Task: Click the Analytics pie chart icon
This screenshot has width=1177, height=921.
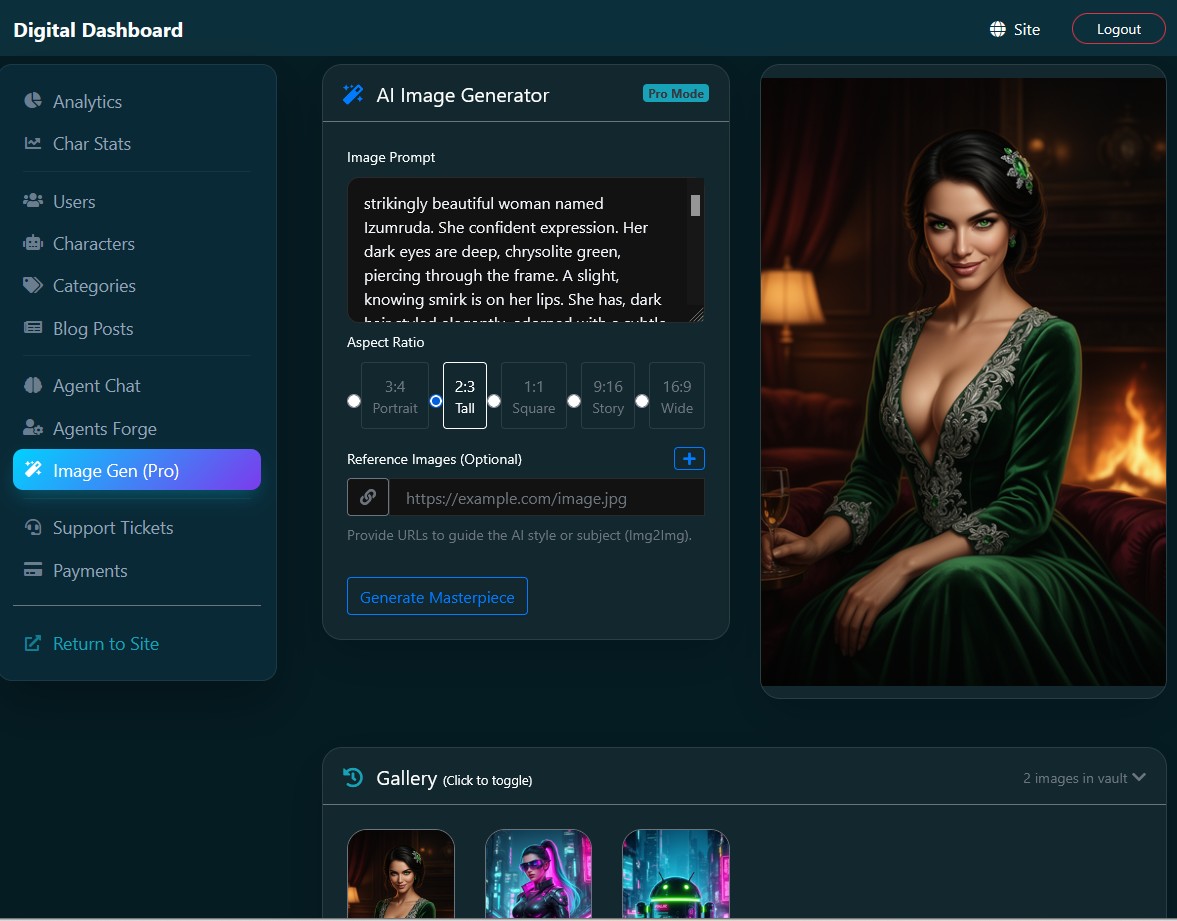Action: click(x=33, y=101)
